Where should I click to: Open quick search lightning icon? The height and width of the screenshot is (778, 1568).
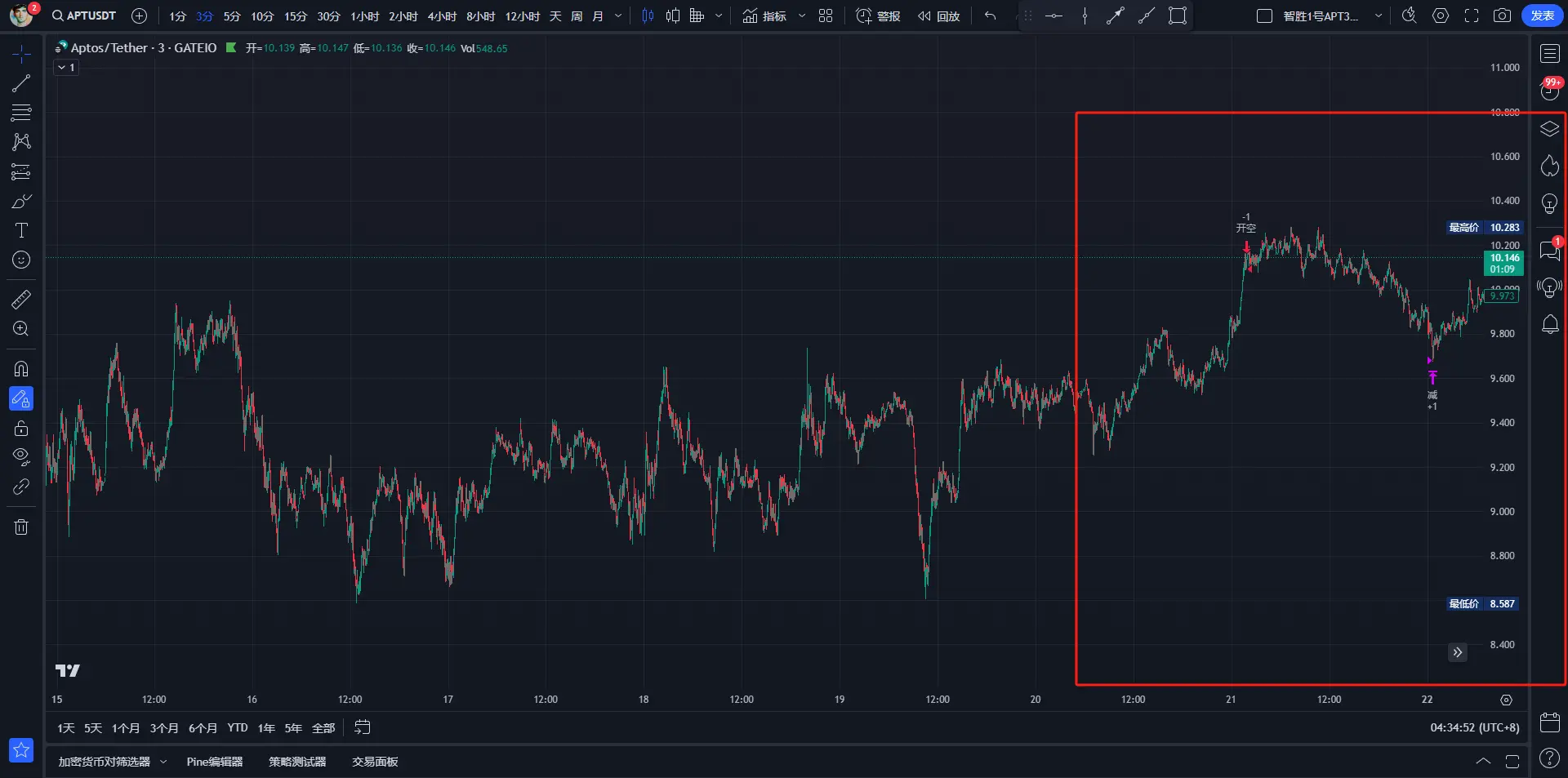tap(1410, 16)
